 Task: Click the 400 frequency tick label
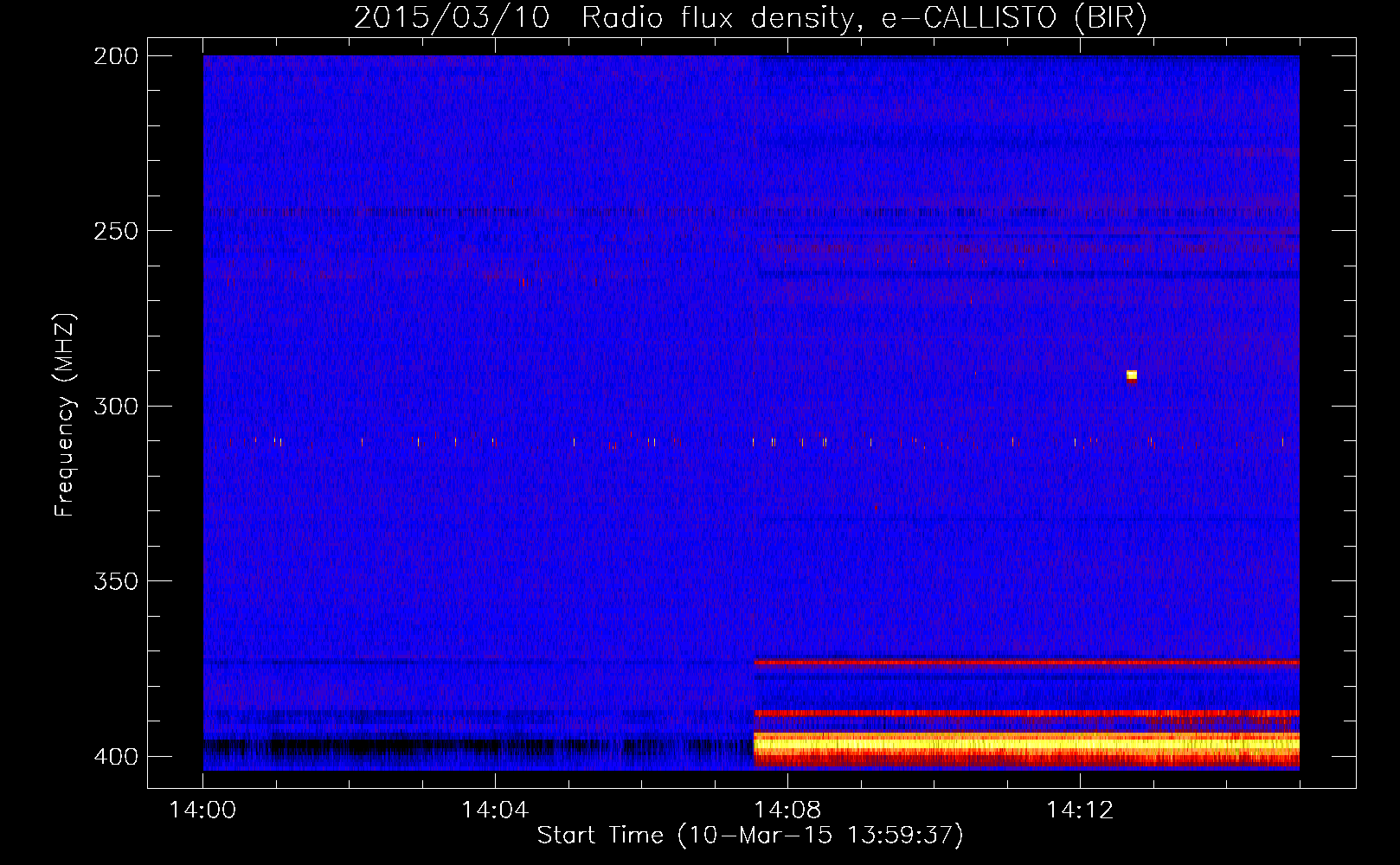[x=116, y=756]
